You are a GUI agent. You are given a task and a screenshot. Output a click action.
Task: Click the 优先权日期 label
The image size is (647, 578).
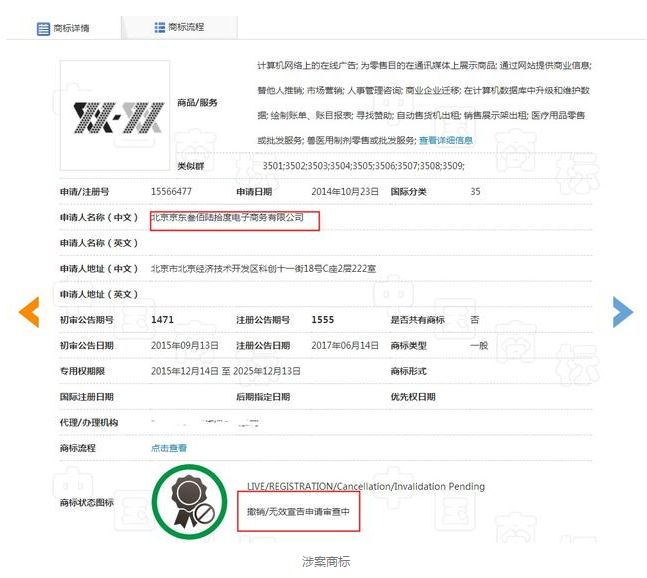(x=413, y=397)
